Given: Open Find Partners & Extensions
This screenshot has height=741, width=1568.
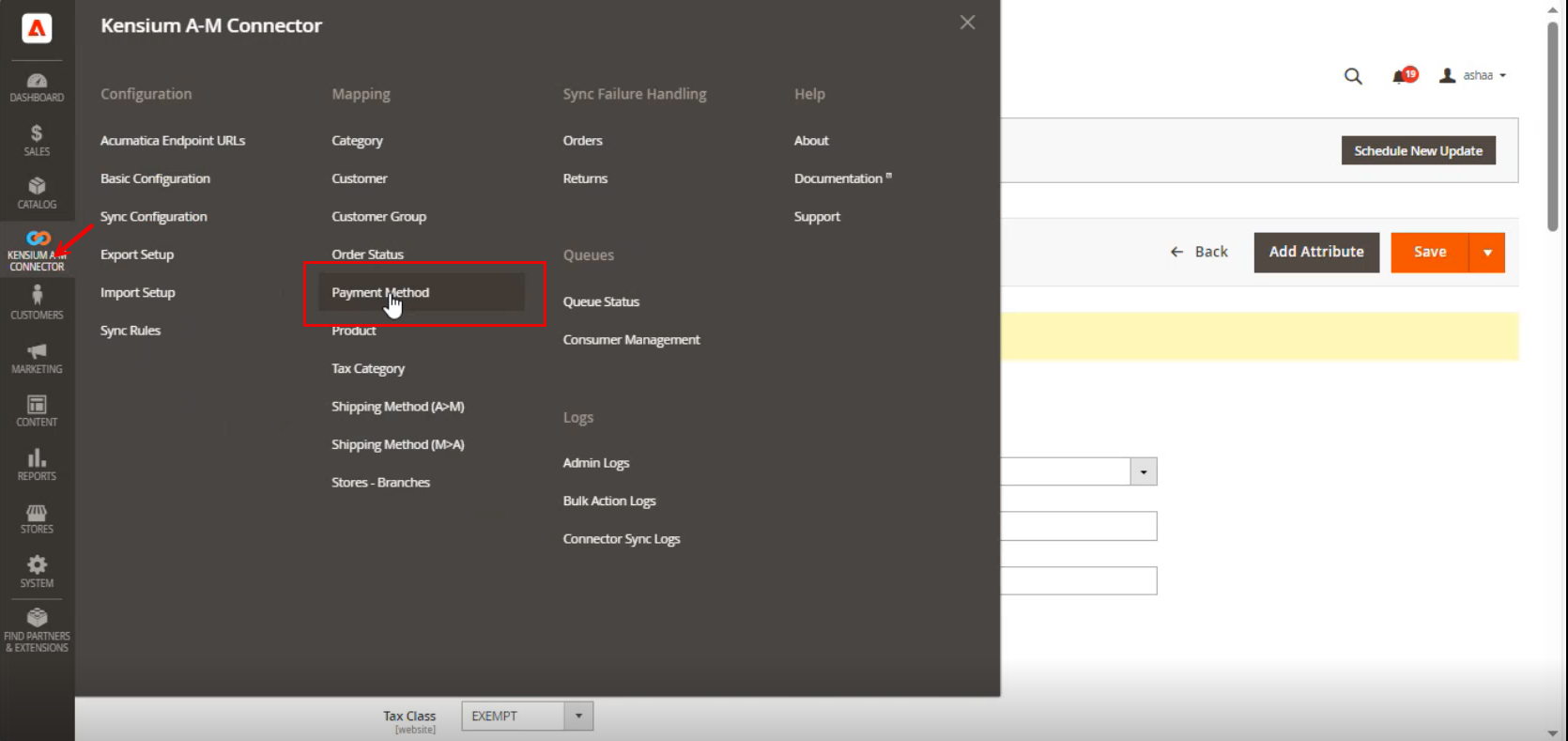Looking at the screenshot, I should click(37, 630).
